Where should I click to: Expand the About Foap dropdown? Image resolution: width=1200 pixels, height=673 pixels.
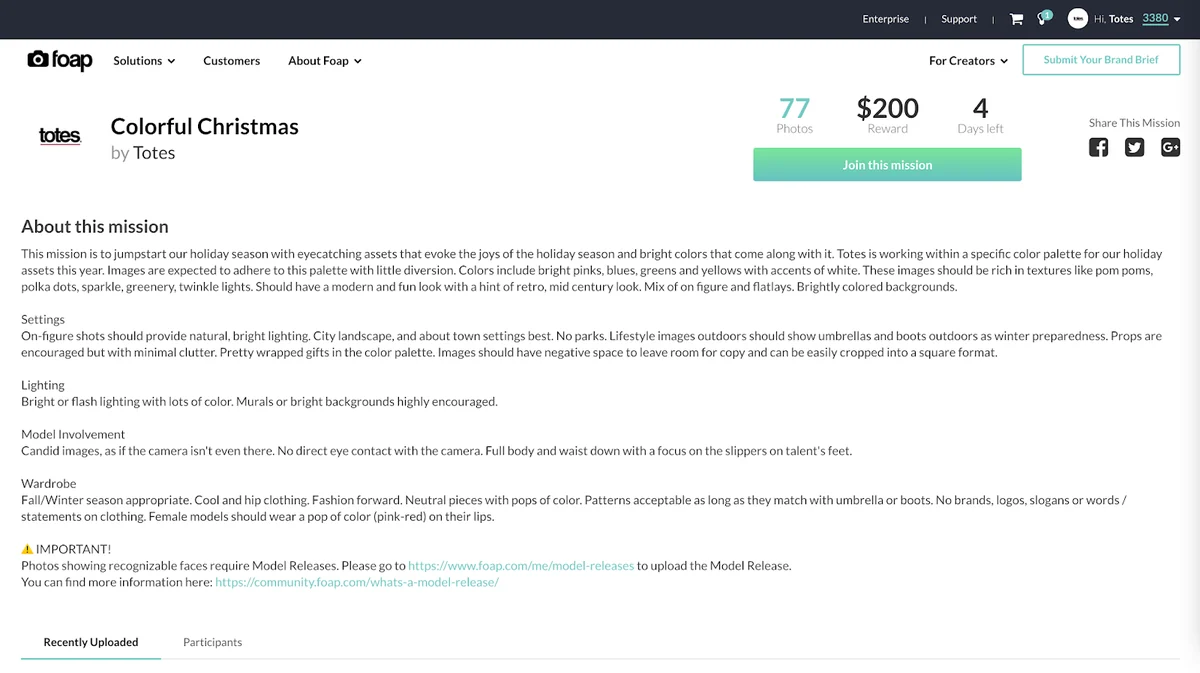pyautogui.click(x=325, y=61)
